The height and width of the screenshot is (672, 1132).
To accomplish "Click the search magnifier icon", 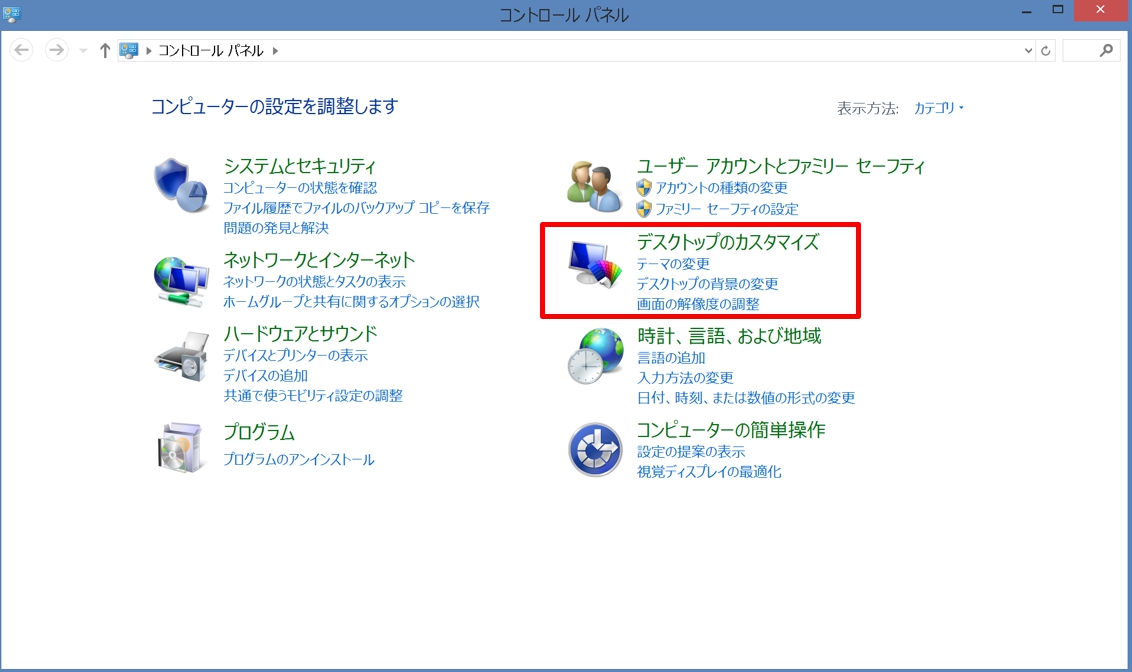I will point(1106,50).
